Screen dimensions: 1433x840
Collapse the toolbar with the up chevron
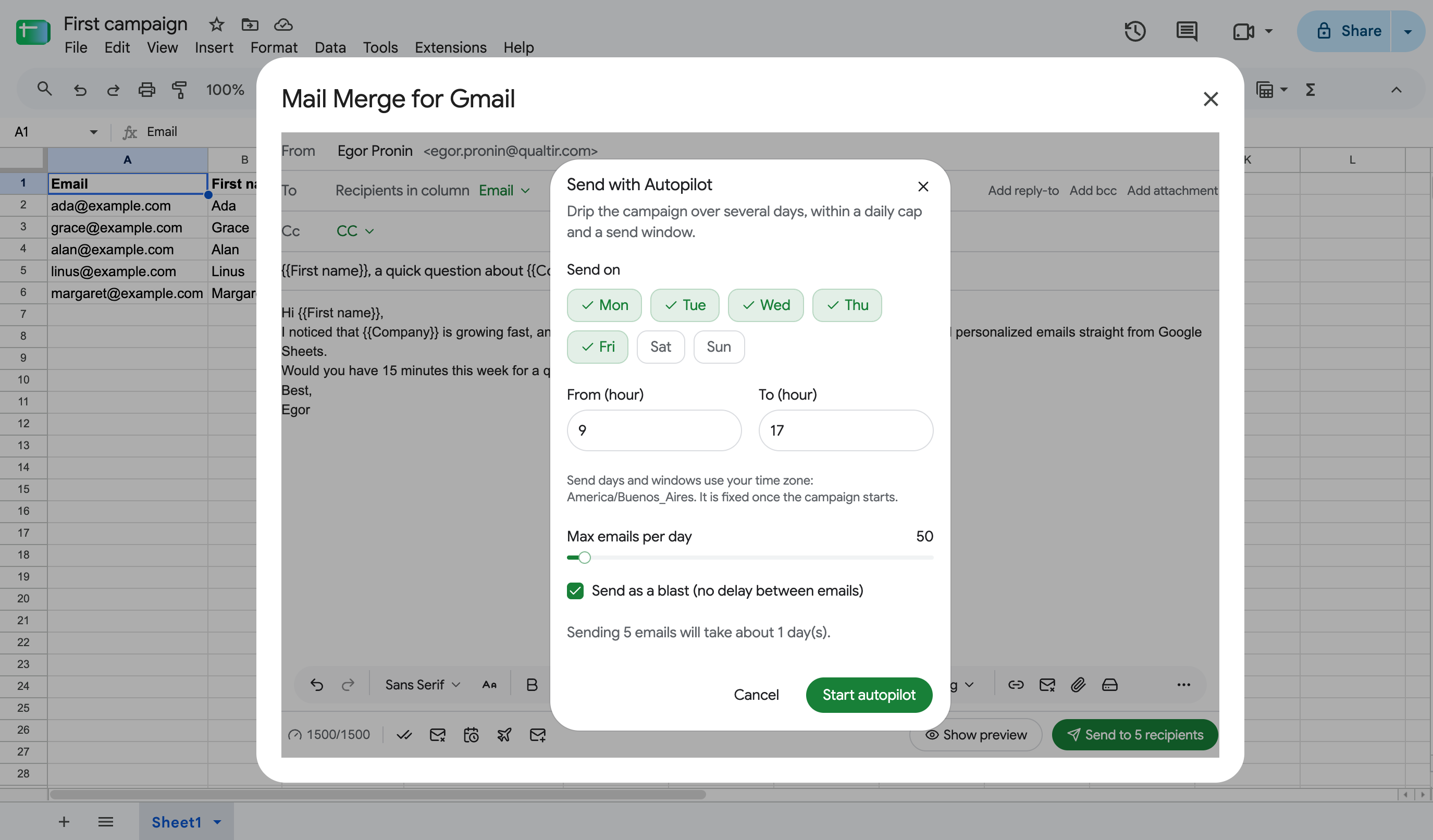(x=1396, y=90)
